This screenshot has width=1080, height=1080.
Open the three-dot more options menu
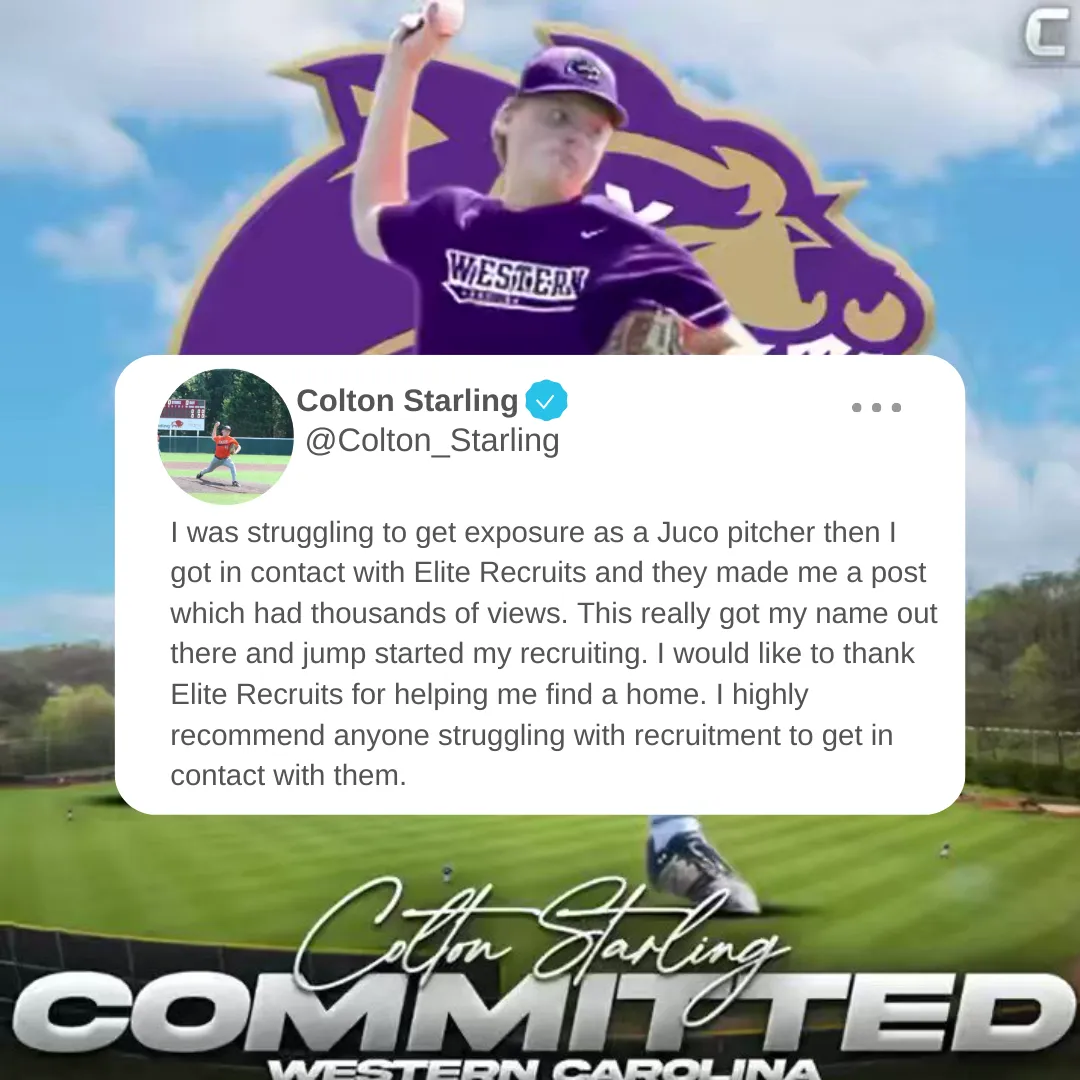pyautogui.click(x=876, y=407)
